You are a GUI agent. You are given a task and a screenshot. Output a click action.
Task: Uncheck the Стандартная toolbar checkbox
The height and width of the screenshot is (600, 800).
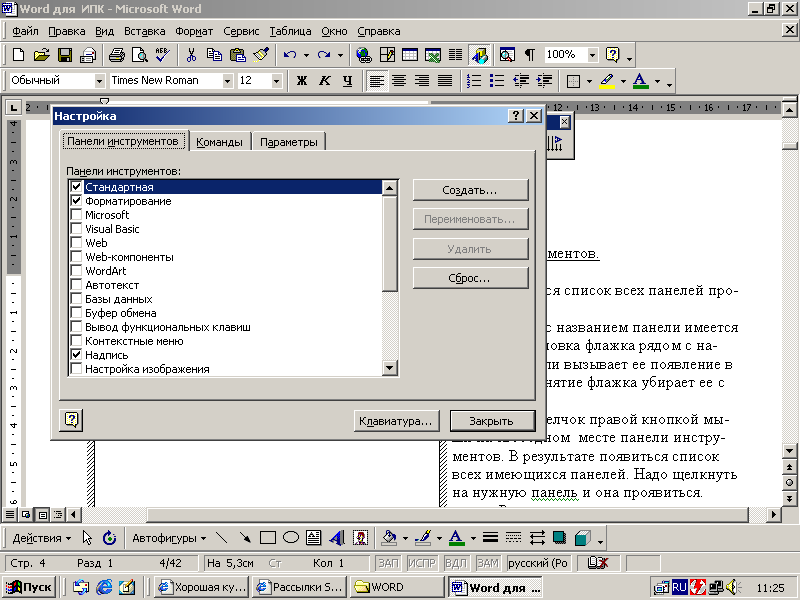pos(76,187)
